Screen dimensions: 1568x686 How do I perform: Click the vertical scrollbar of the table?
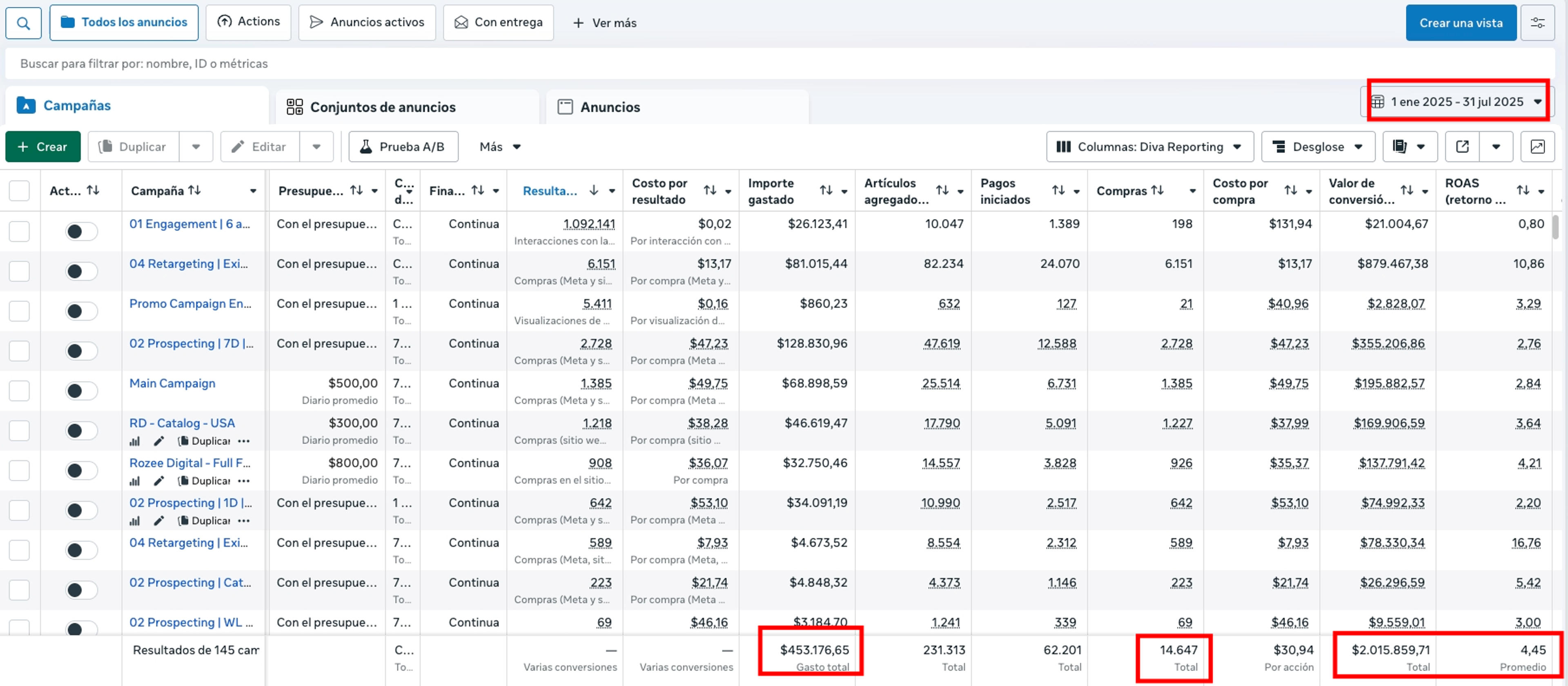[x=1555, y=227]
